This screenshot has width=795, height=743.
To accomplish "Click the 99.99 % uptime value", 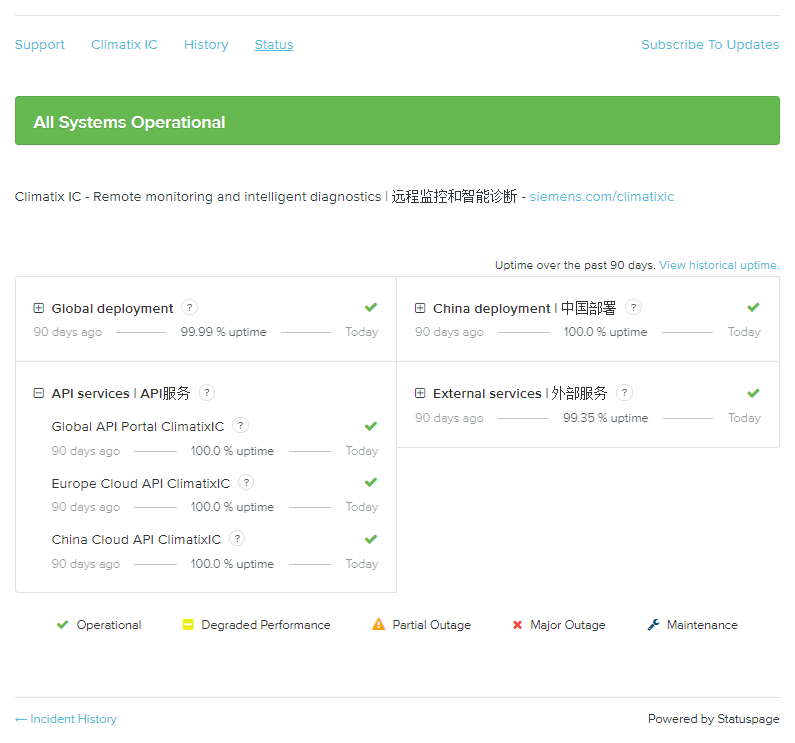I will tap(223, 332).
